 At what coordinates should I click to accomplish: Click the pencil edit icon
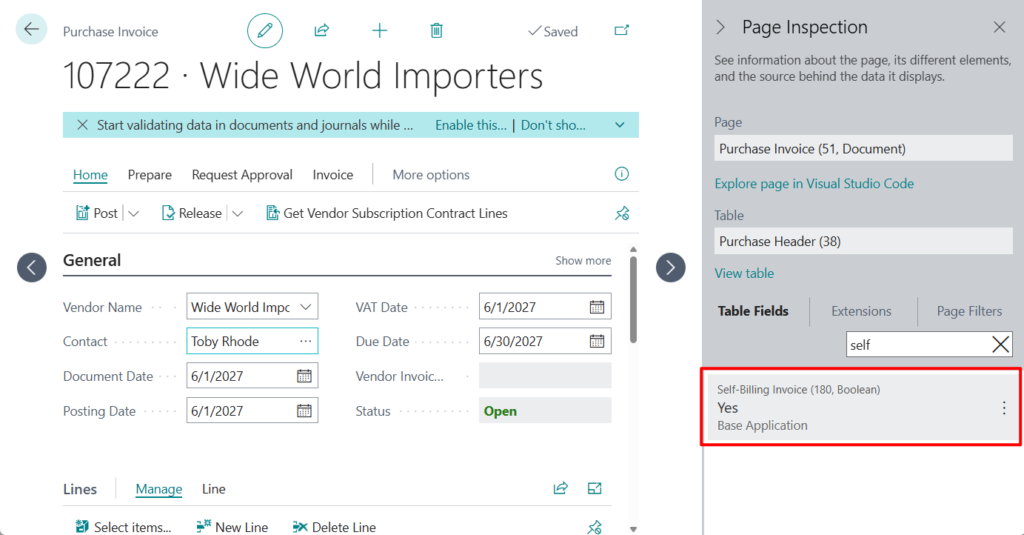point(265,31)
